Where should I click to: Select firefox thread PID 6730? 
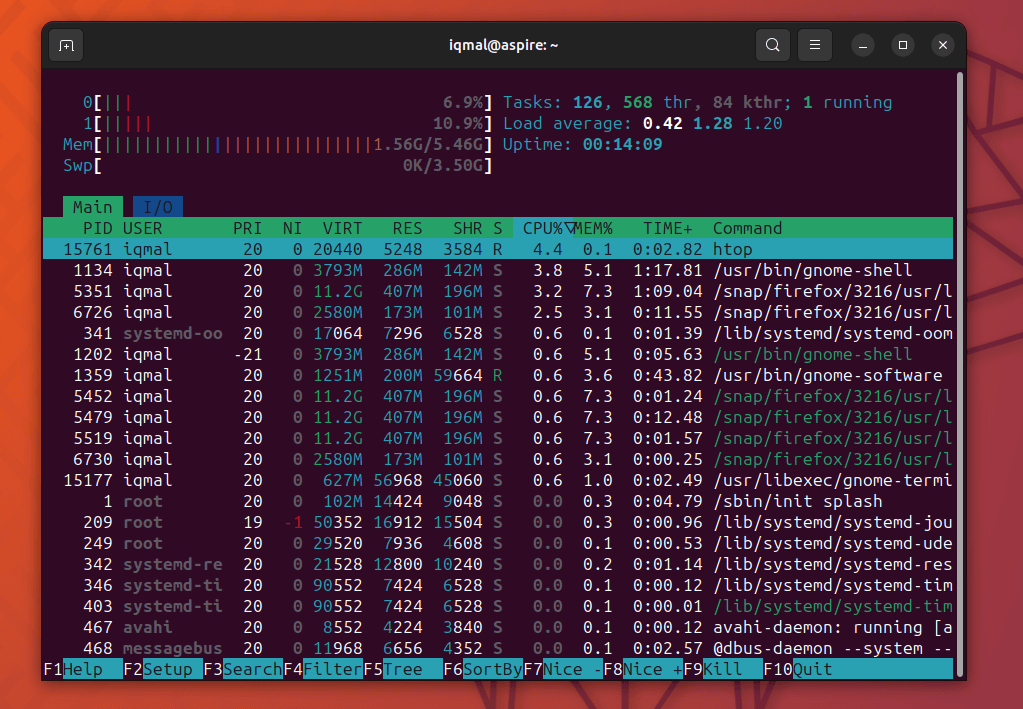pos(498,459)
